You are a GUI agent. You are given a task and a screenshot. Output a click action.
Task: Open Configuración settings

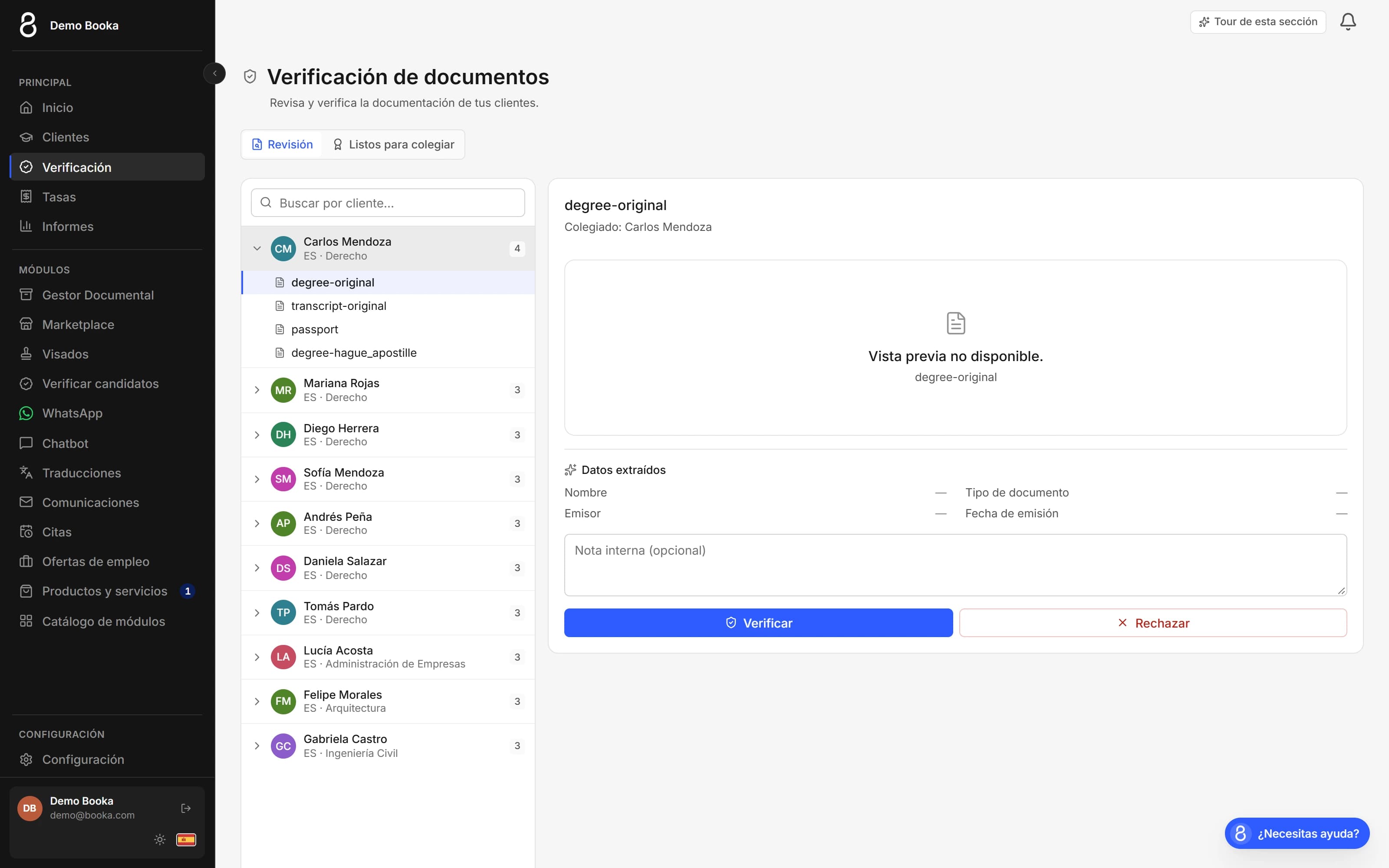pyautogui.click(x=107, y=759)
